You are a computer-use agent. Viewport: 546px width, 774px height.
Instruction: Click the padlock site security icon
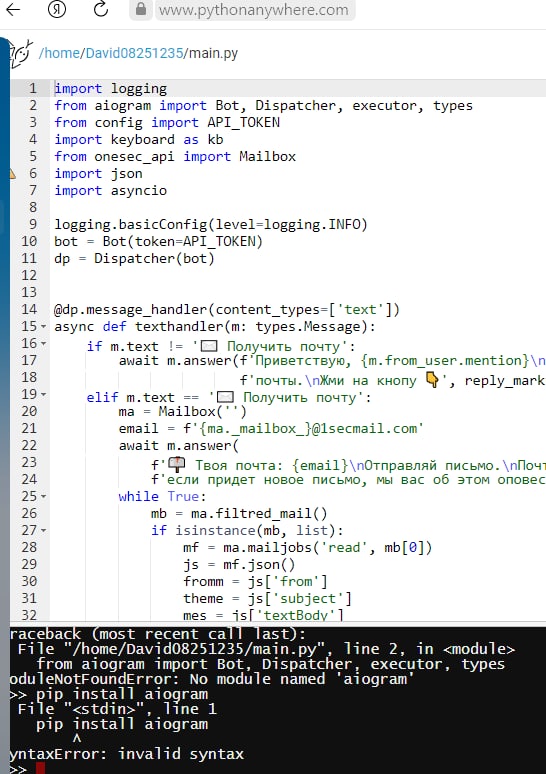[141, 9]
